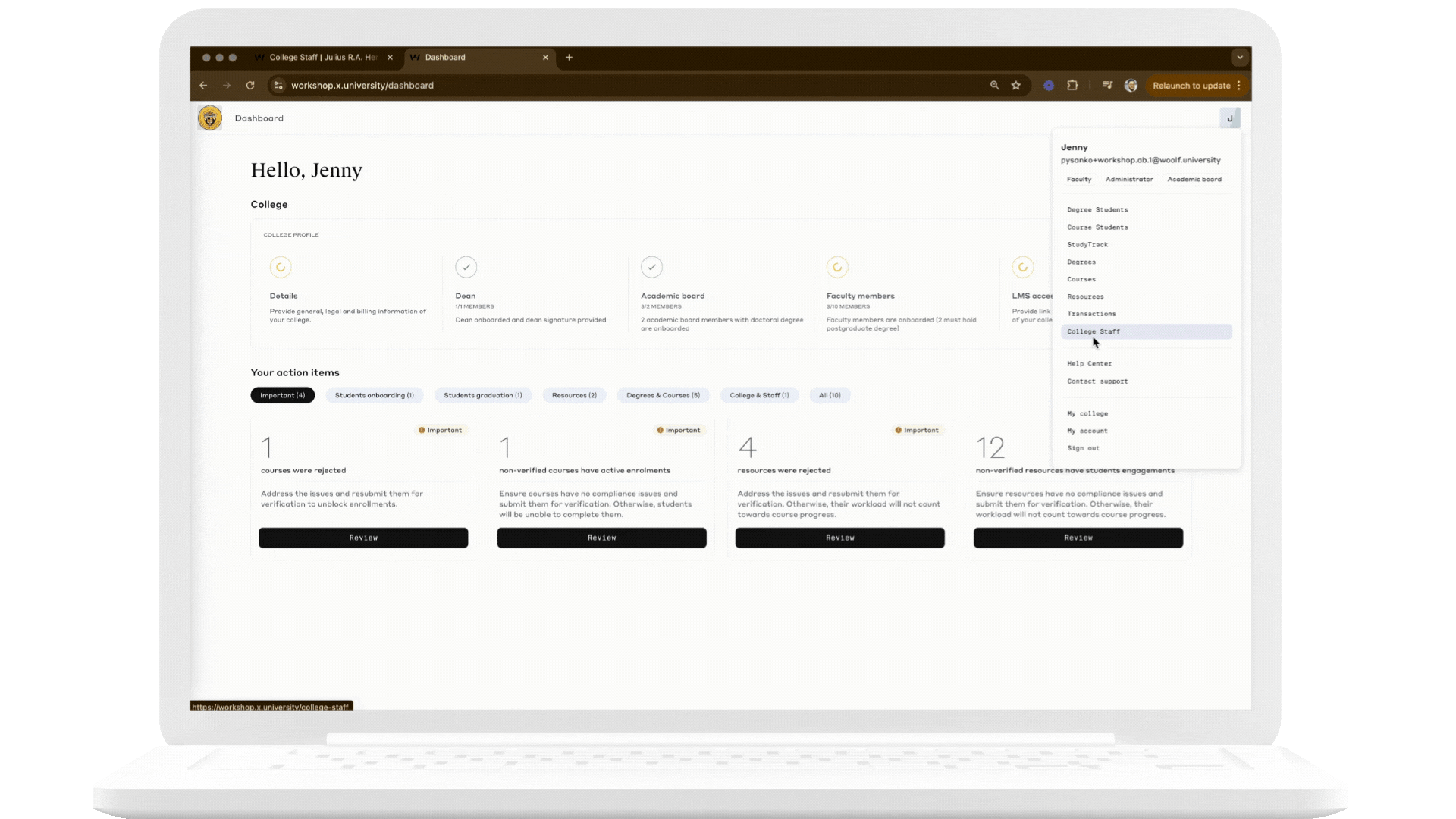Click the browser reload page icon

(250, 86)
